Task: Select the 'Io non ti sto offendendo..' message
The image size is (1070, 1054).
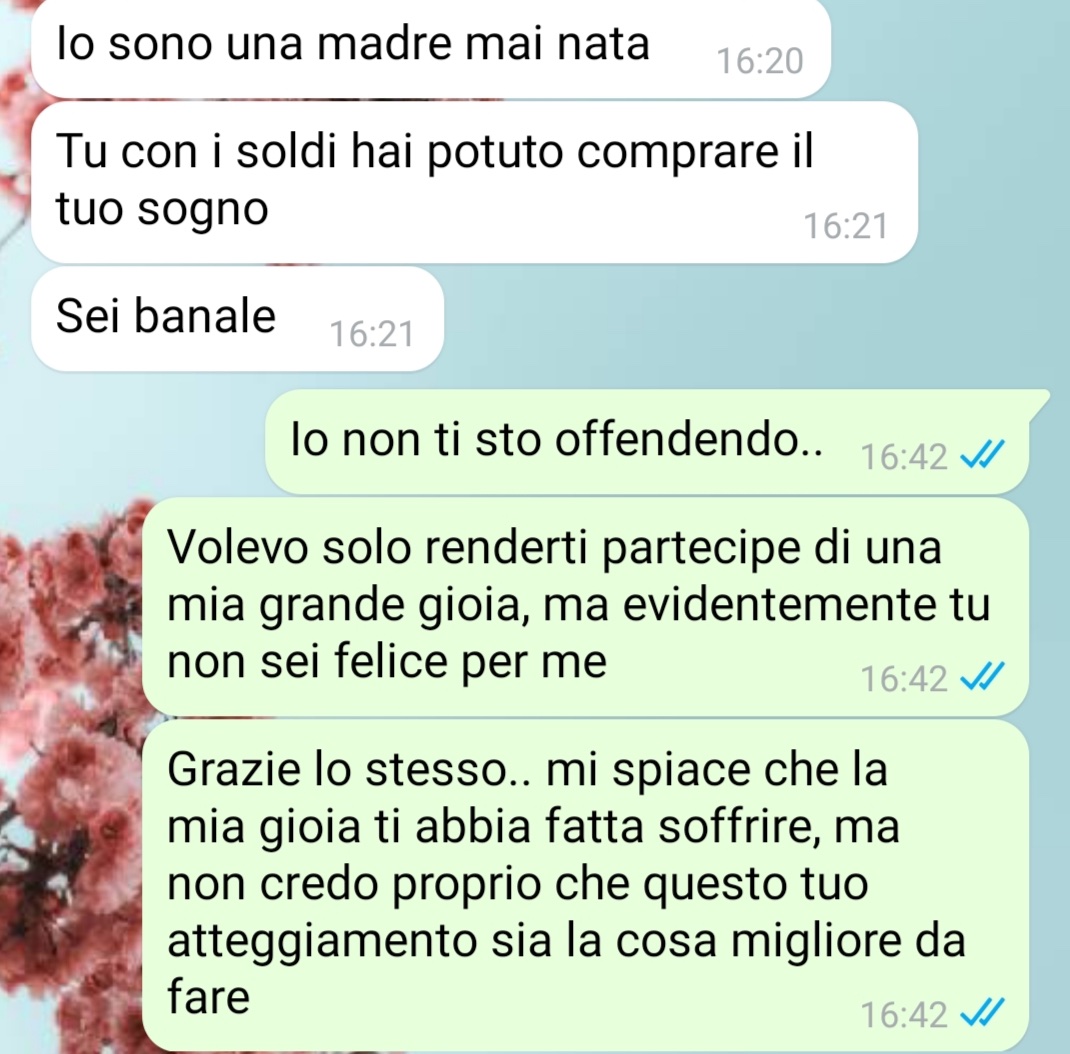Action: click(647, 441)
